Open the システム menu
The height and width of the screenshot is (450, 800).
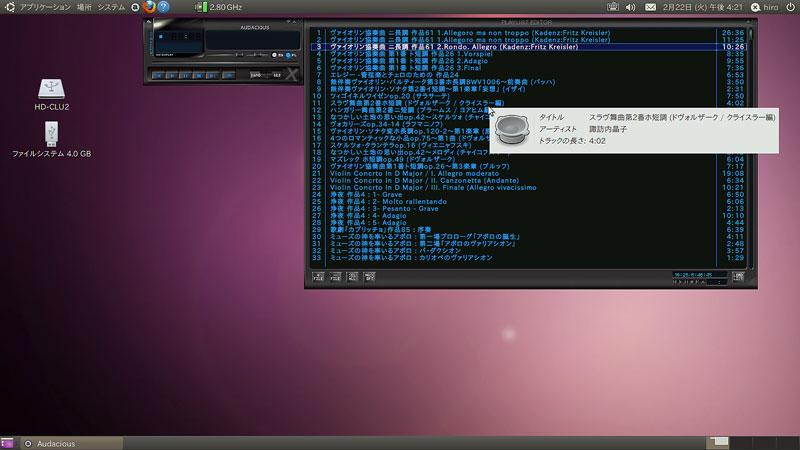[x=111, y=7]
